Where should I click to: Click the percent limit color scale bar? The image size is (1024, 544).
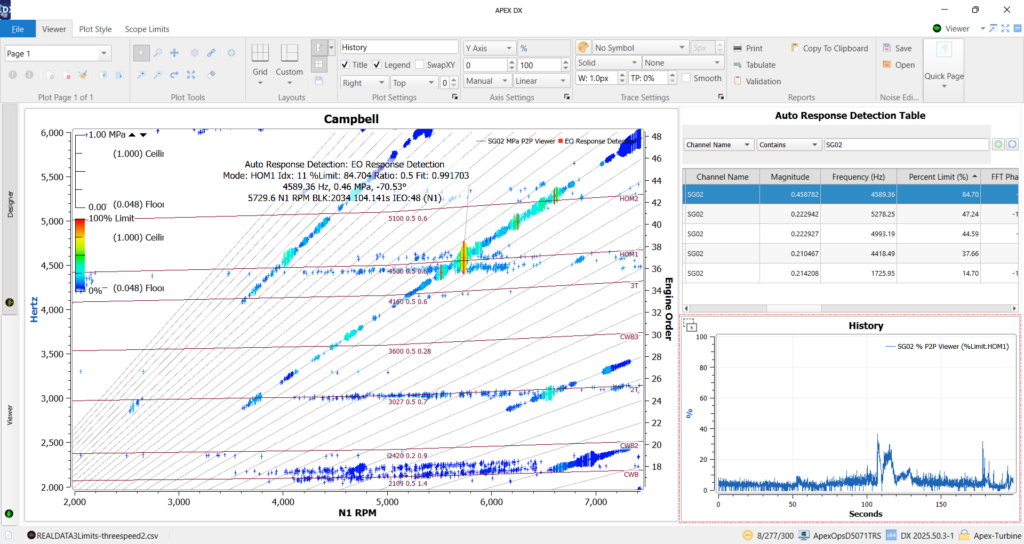[x=80, y=253]
